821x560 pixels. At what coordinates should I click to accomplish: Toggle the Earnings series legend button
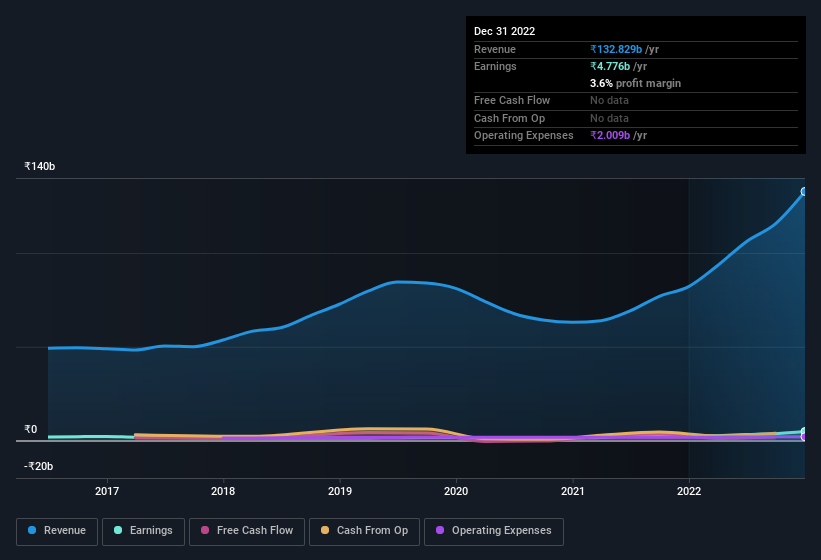pos(143,531)
